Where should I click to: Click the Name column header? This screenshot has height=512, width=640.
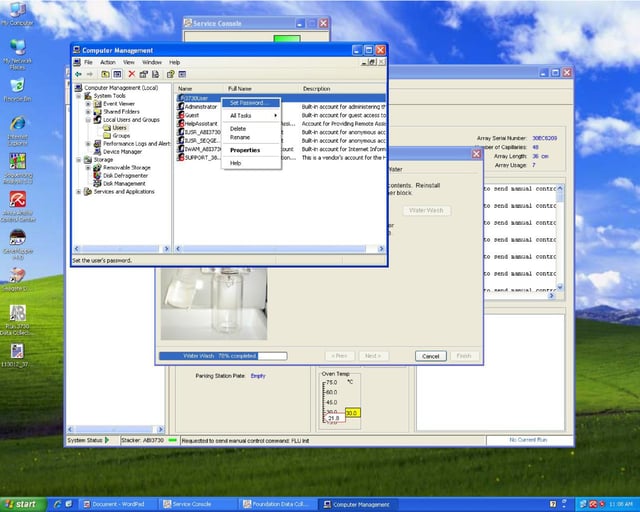point(199,89)
